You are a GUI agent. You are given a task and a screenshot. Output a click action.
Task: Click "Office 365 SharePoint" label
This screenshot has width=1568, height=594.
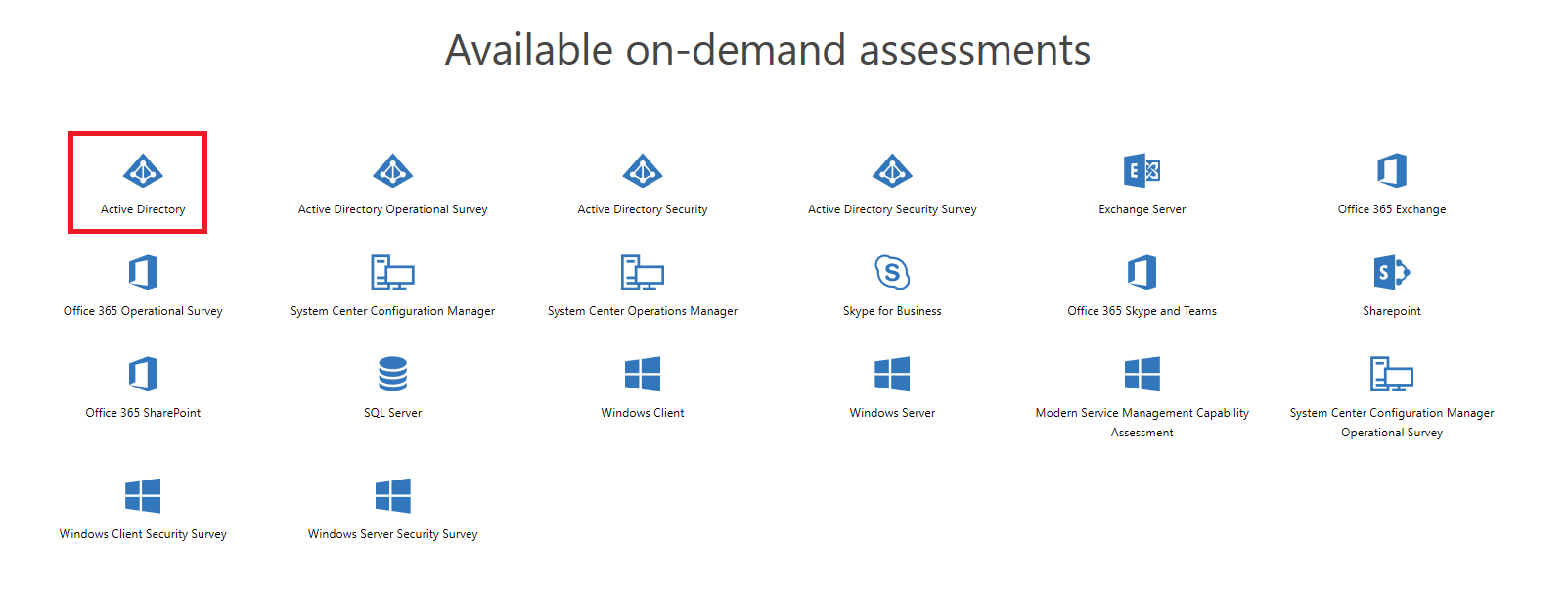143,413
